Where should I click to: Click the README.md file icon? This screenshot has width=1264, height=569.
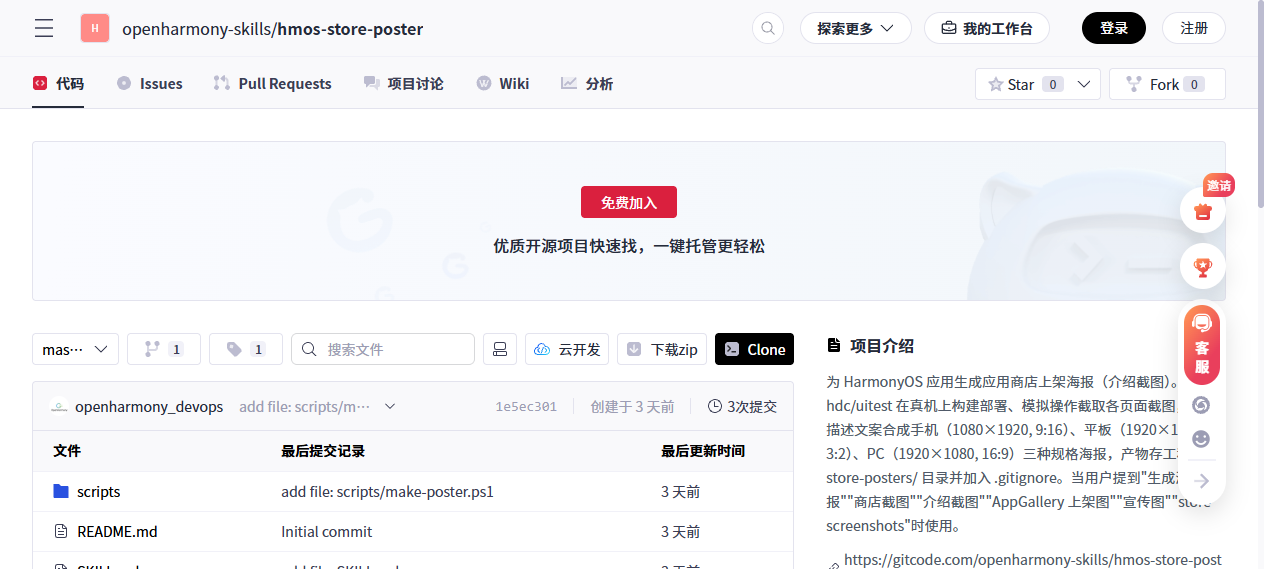pos(61,531)
